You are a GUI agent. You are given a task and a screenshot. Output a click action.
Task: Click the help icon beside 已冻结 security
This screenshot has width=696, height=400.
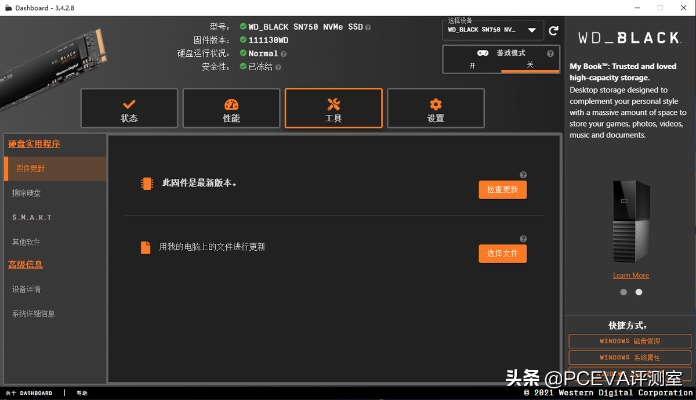[x=278, y=67]
